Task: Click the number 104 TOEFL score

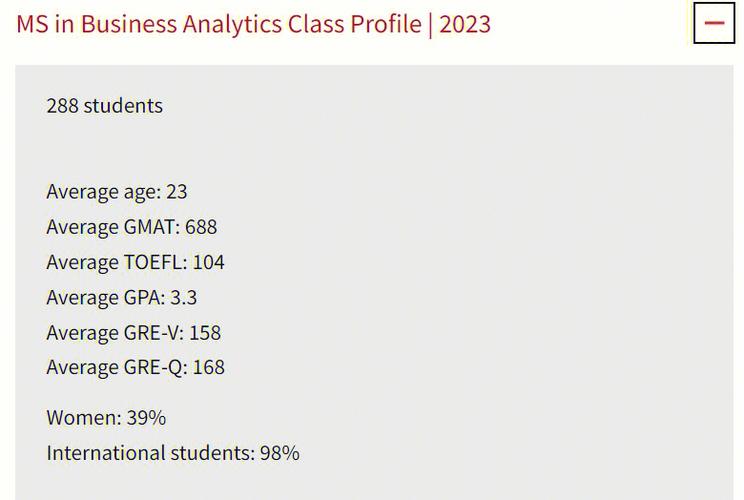Action: 208,262
